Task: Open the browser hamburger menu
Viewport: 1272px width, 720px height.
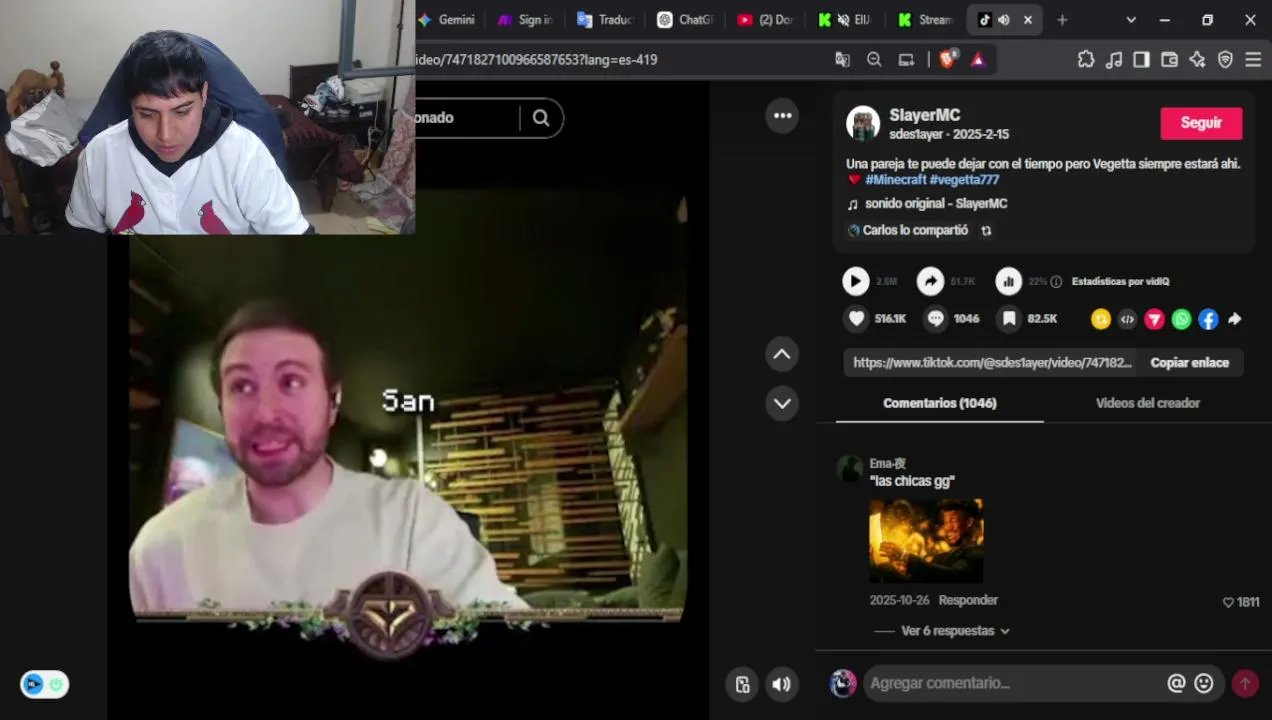Action: (1253, 60)
